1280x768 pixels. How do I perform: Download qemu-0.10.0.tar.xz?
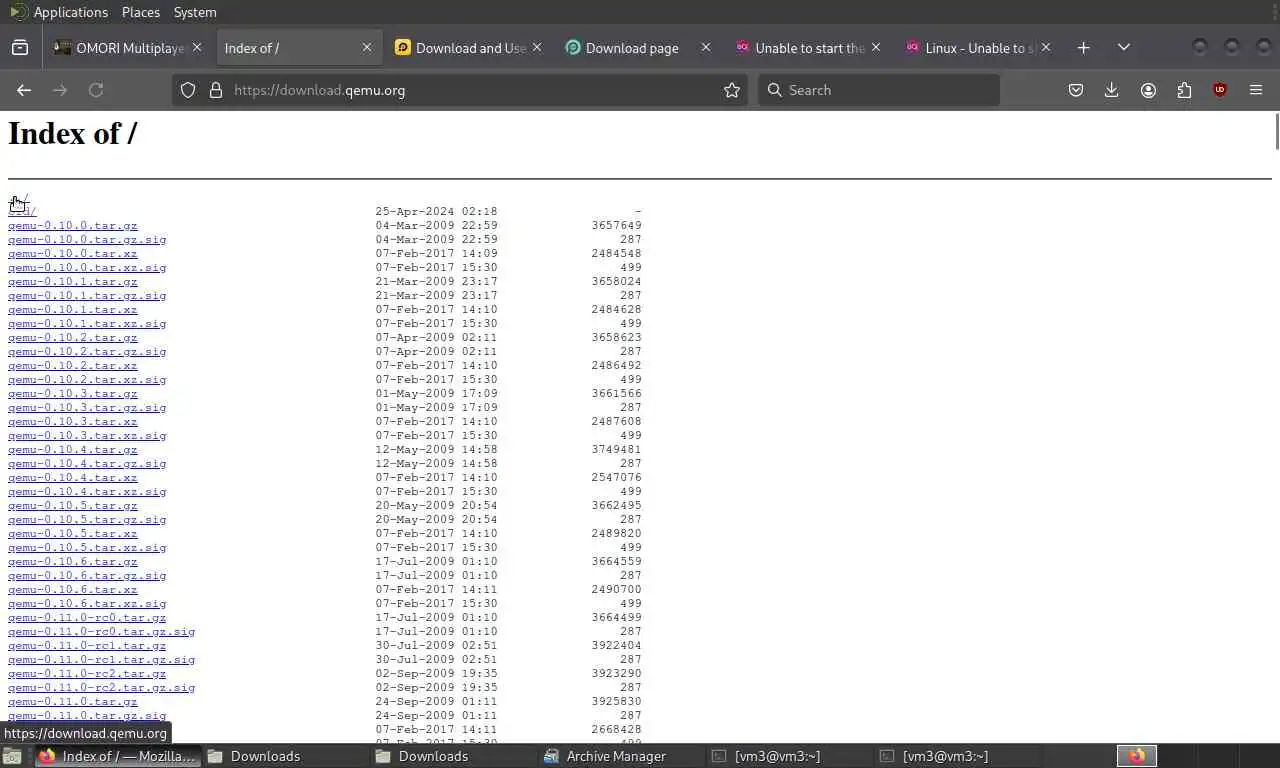pos(73,254)
